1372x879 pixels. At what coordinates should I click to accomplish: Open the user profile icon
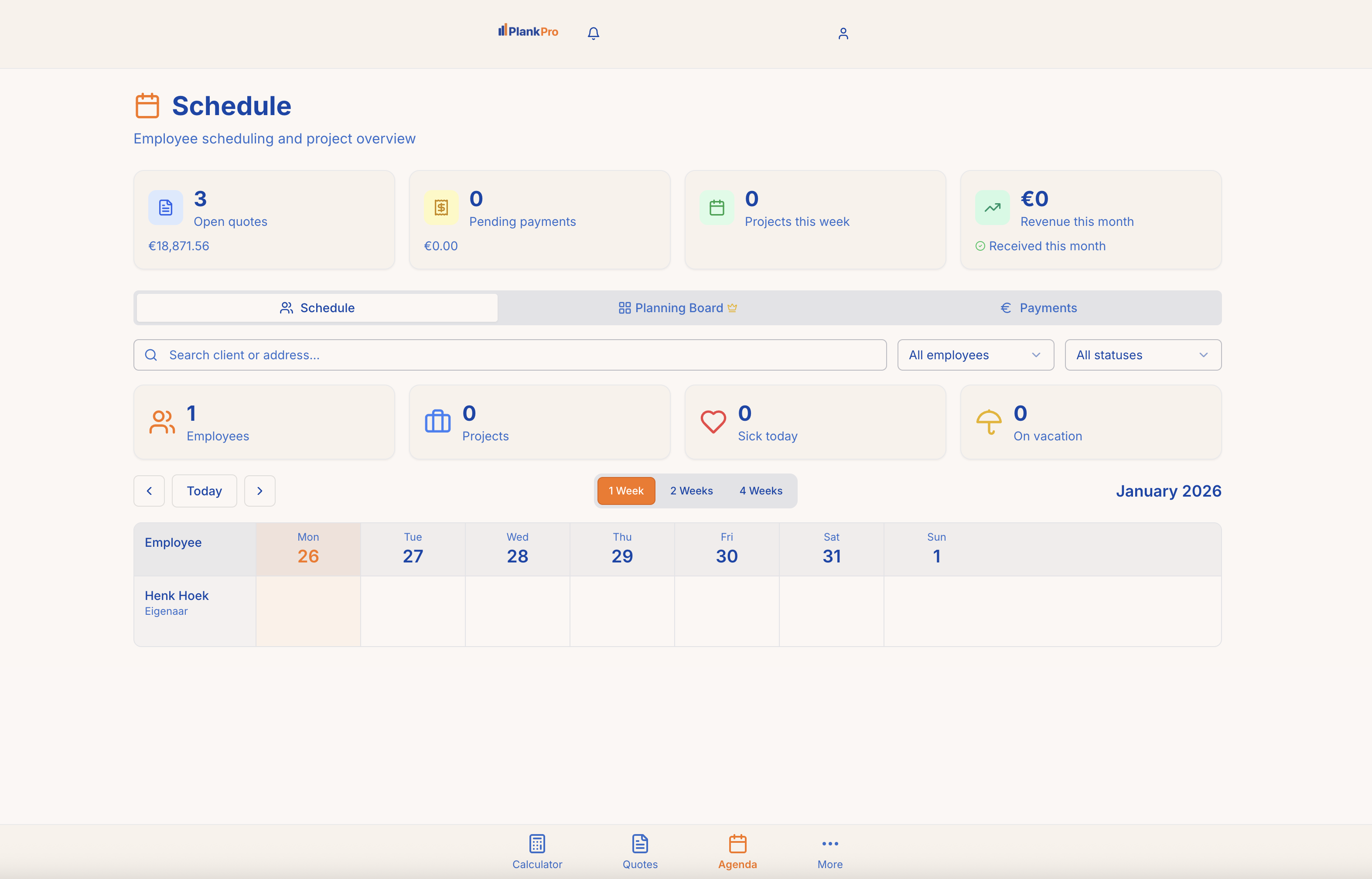pyautogui.click(x=843, y=34)
